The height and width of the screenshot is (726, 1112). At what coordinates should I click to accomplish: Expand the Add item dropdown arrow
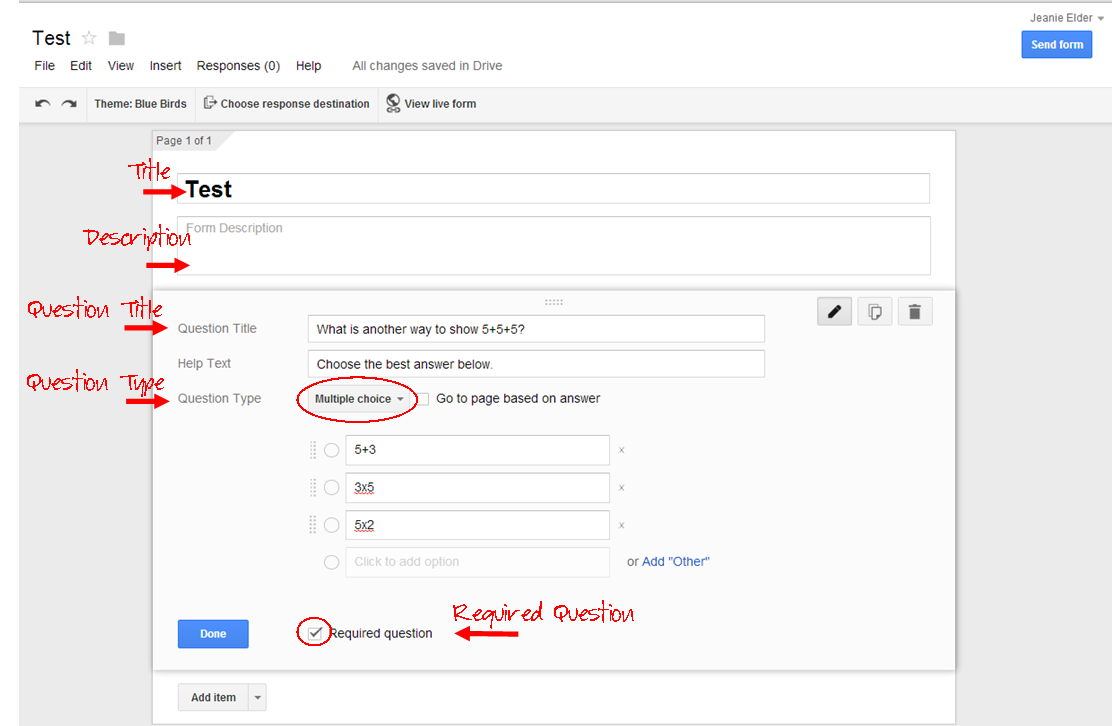[x=256, y=697]
